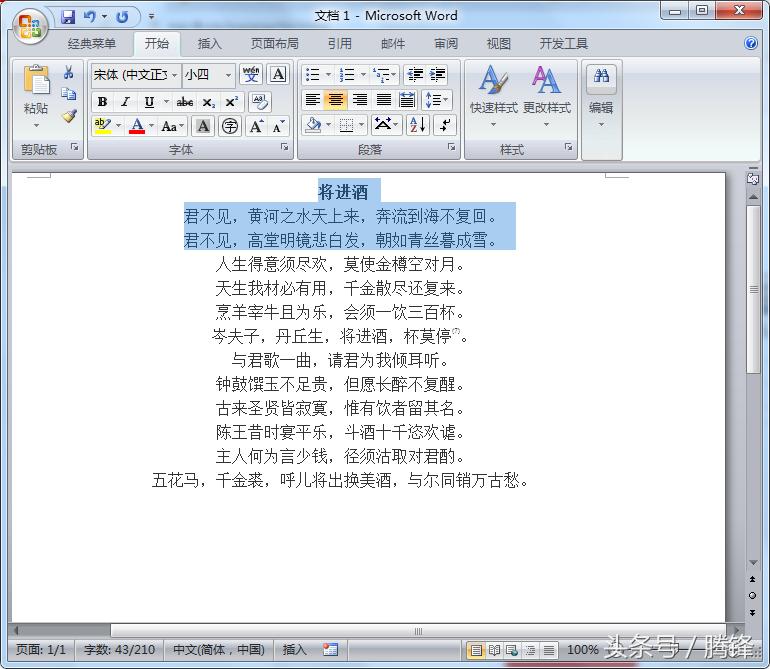Screen dimensions: 770x669
Task: Decrease paragraph indent
Action: (415, 75)
